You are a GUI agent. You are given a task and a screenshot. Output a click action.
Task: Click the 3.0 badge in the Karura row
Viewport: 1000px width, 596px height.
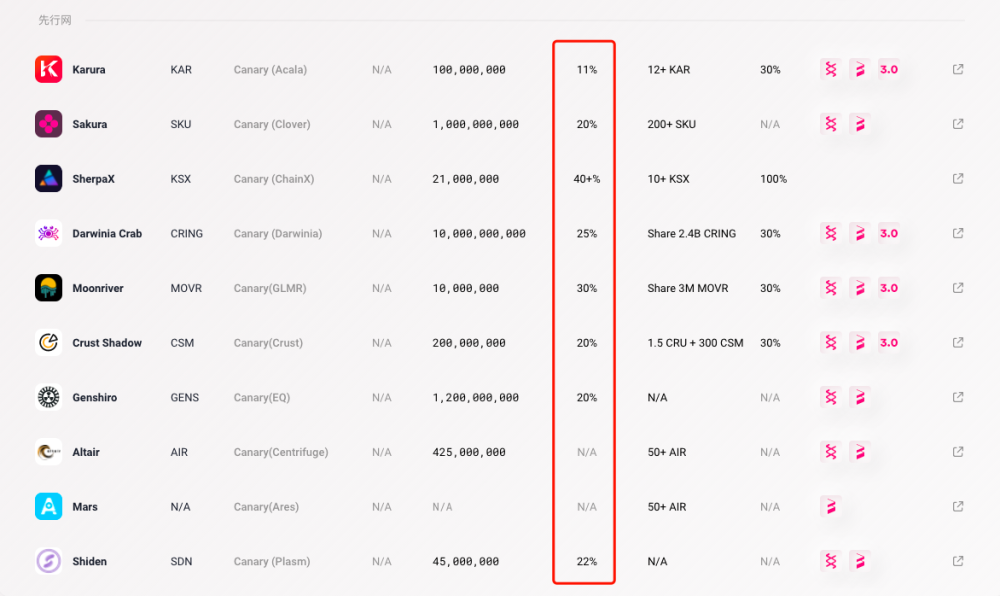(x=889, y=69)
